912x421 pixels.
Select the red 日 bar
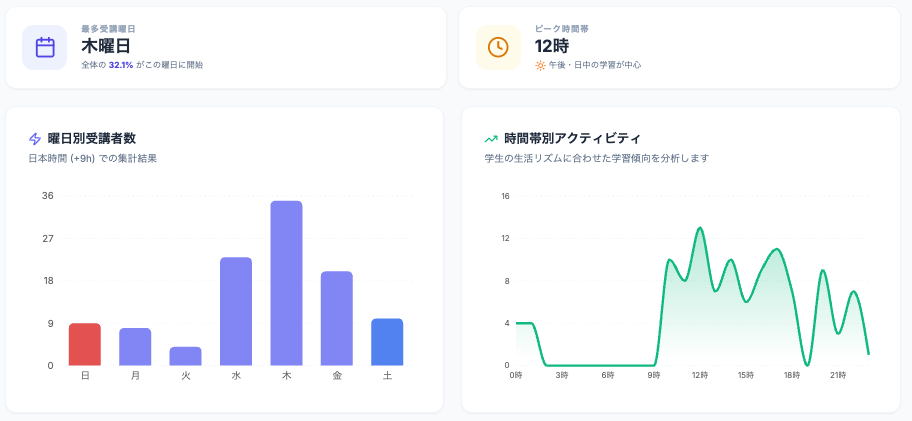[x=85, y=344]
